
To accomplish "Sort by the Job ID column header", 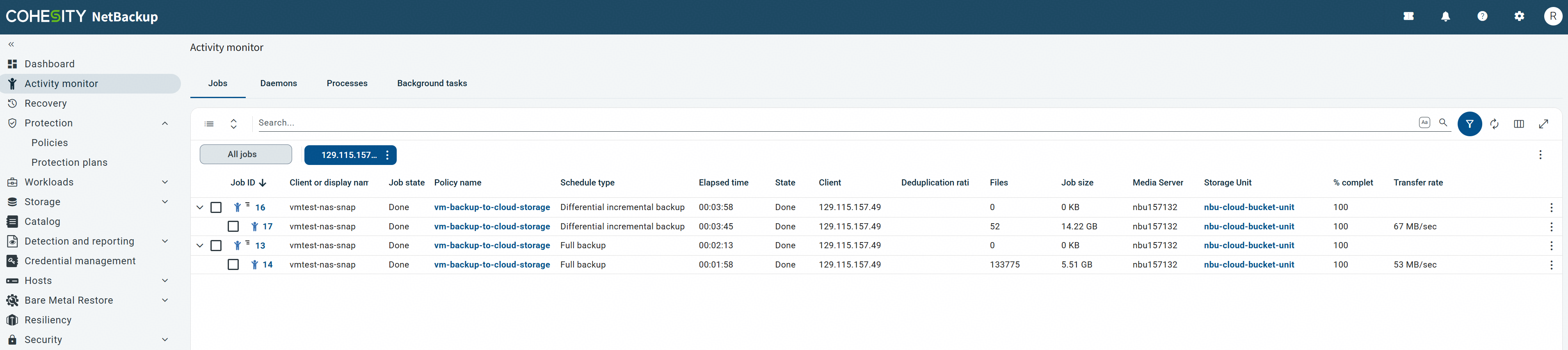I will 248,183.
